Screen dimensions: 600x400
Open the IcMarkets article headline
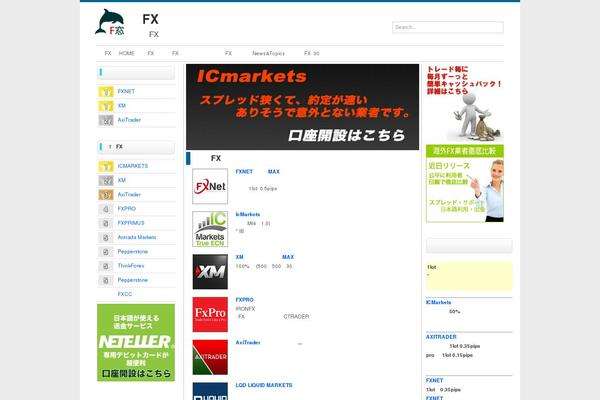click(248, 214)
